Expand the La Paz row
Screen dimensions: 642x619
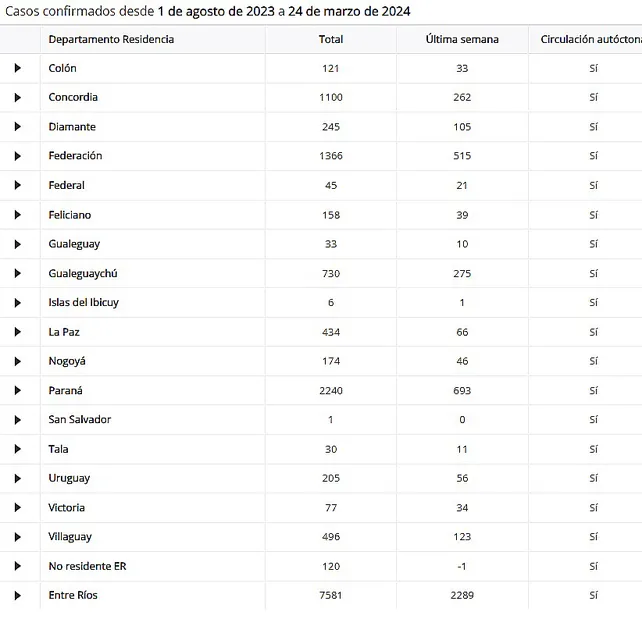coord(17,332)
